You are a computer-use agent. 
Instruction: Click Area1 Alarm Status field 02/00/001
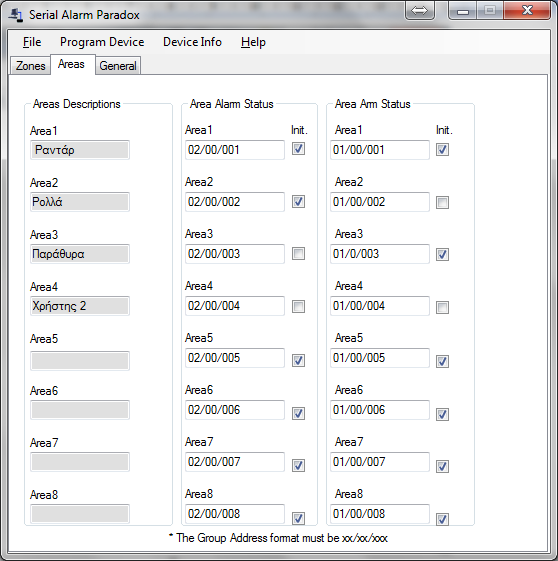click(x=235, y=150)
